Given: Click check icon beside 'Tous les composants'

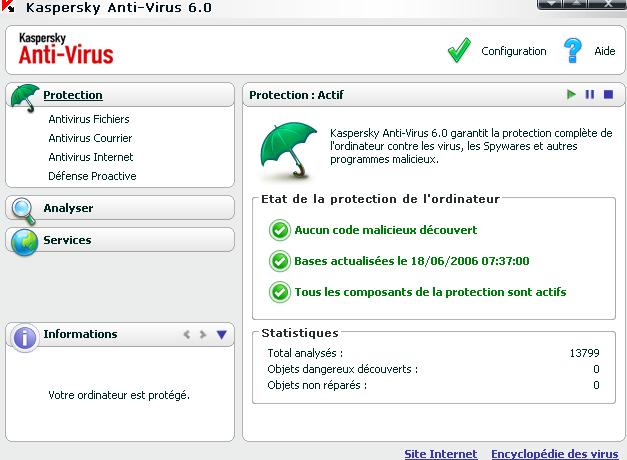Looking at the screenshot, I should 280,292.
